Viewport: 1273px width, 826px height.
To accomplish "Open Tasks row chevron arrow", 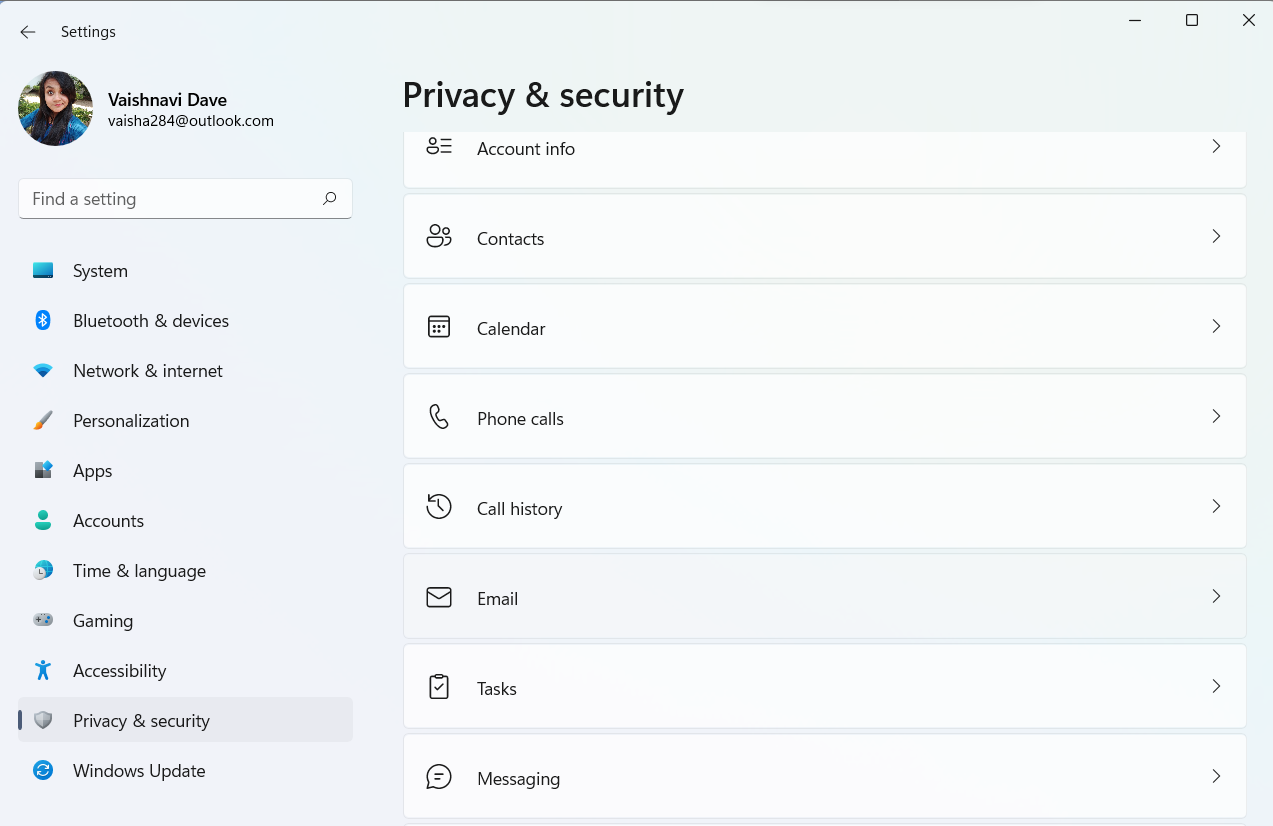I will pyautogui.click(x=1216, y=687).
